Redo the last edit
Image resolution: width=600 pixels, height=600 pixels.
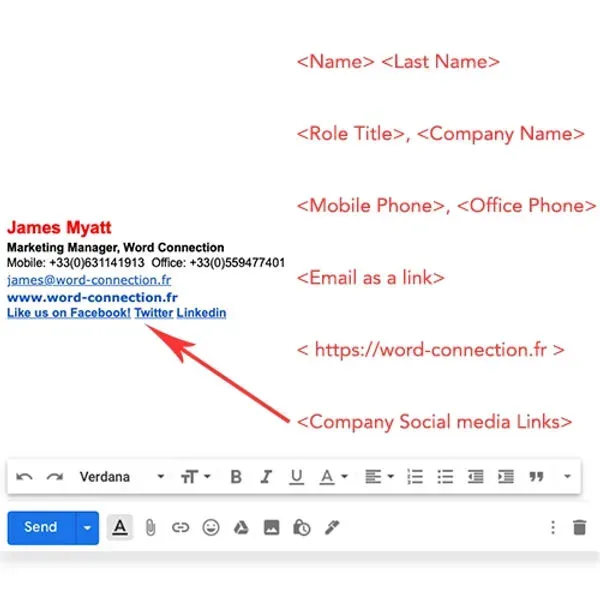coord(55,477)
